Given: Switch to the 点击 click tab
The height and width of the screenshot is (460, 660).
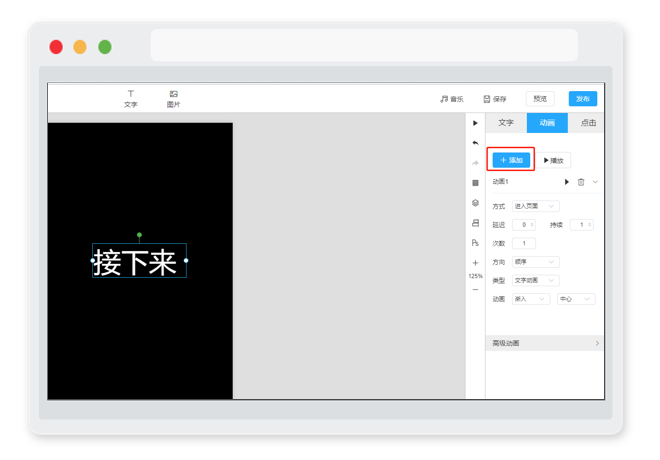Looking at the screenshot, I should click(587, 122).
